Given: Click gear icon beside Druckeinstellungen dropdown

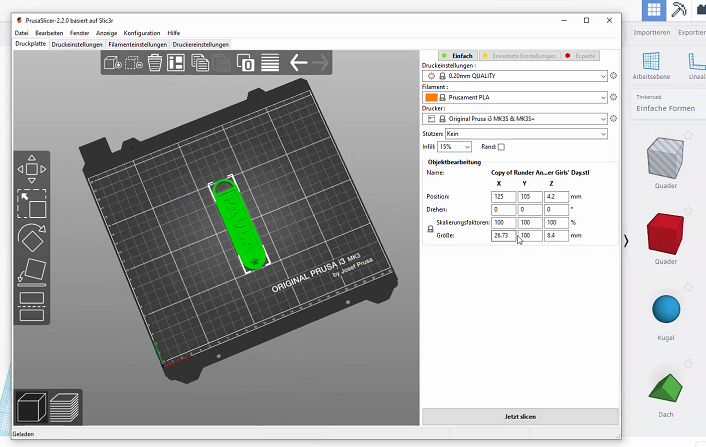Looking at the screenshot, I should click(x=613, y=76).
